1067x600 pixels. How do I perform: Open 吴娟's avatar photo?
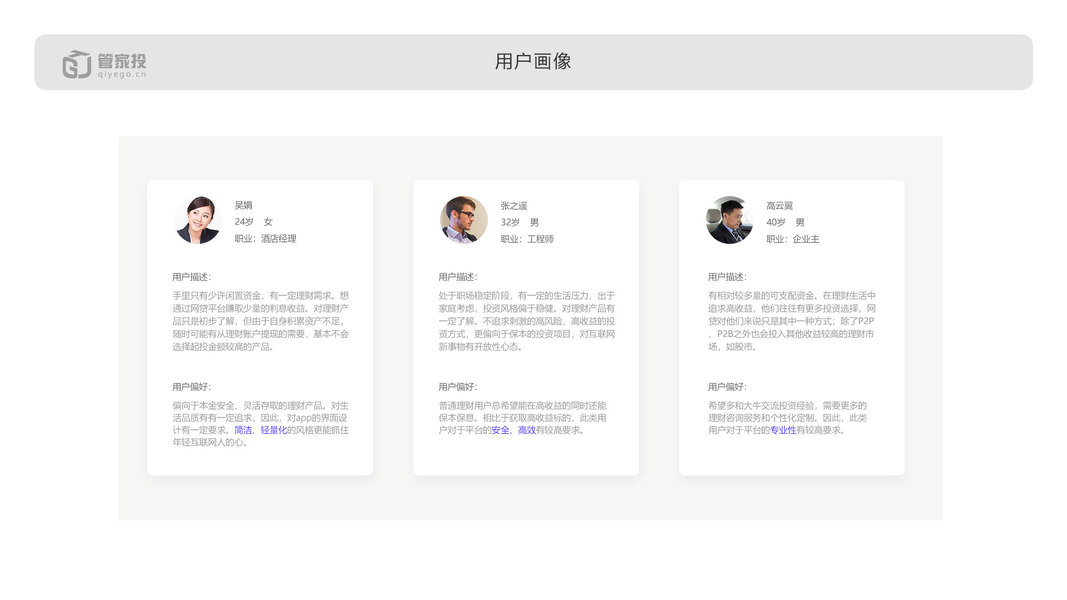click(197, 220)
